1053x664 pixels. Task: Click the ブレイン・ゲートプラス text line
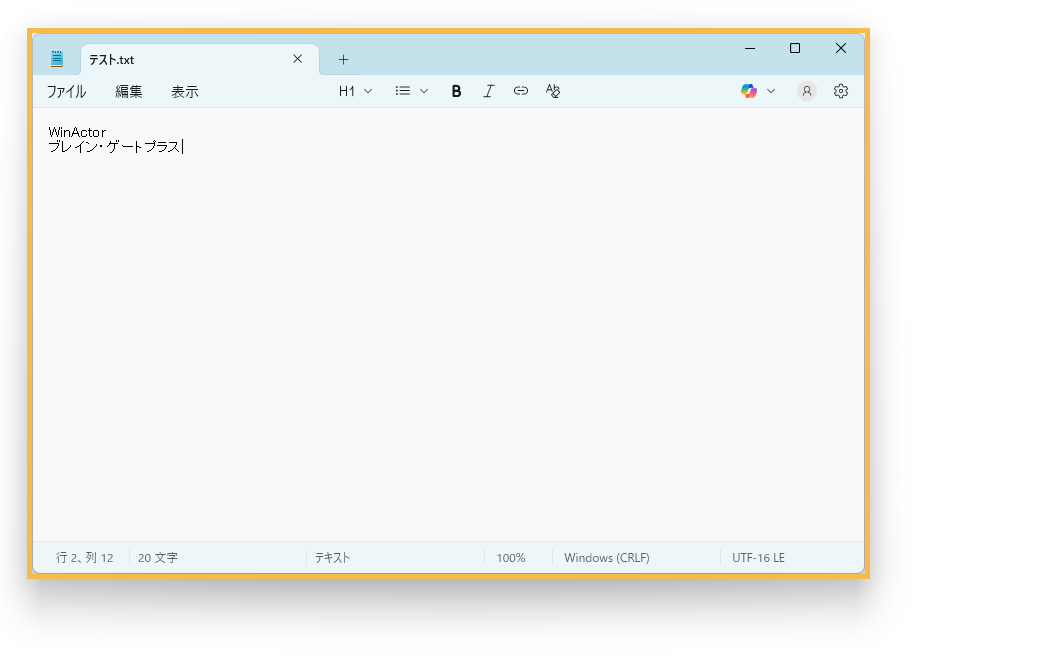114,147
